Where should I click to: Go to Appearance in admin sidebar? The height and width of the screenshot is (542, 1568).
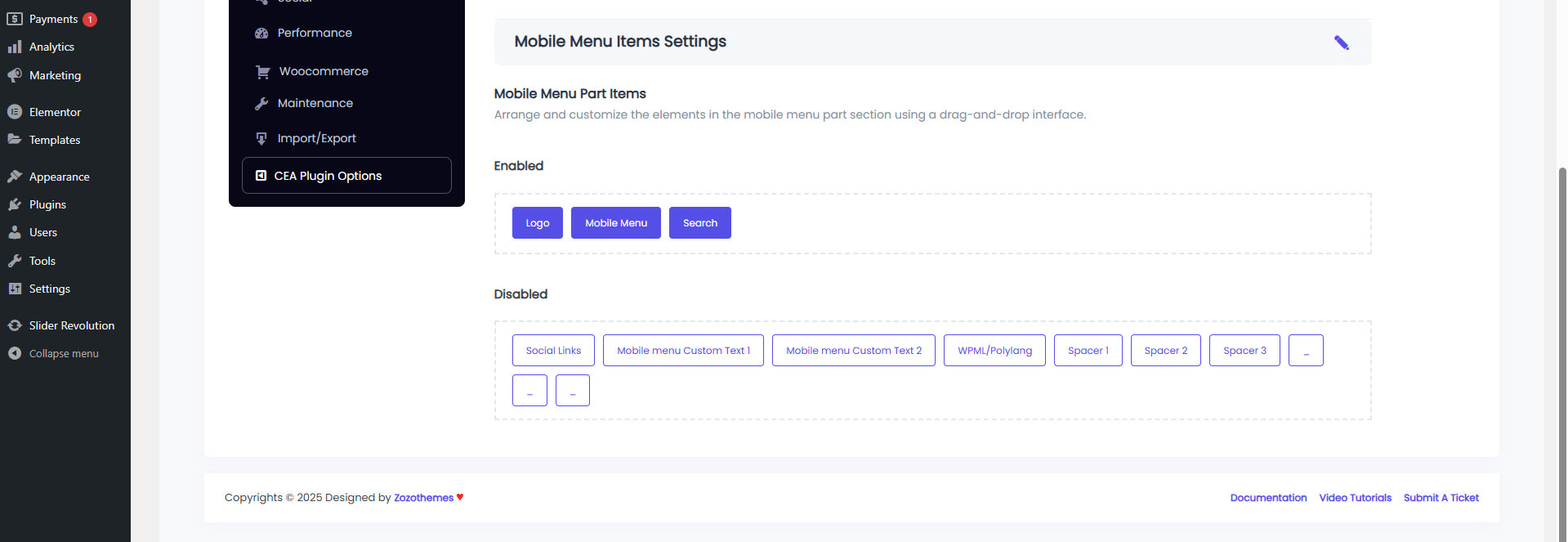(59, 177)
